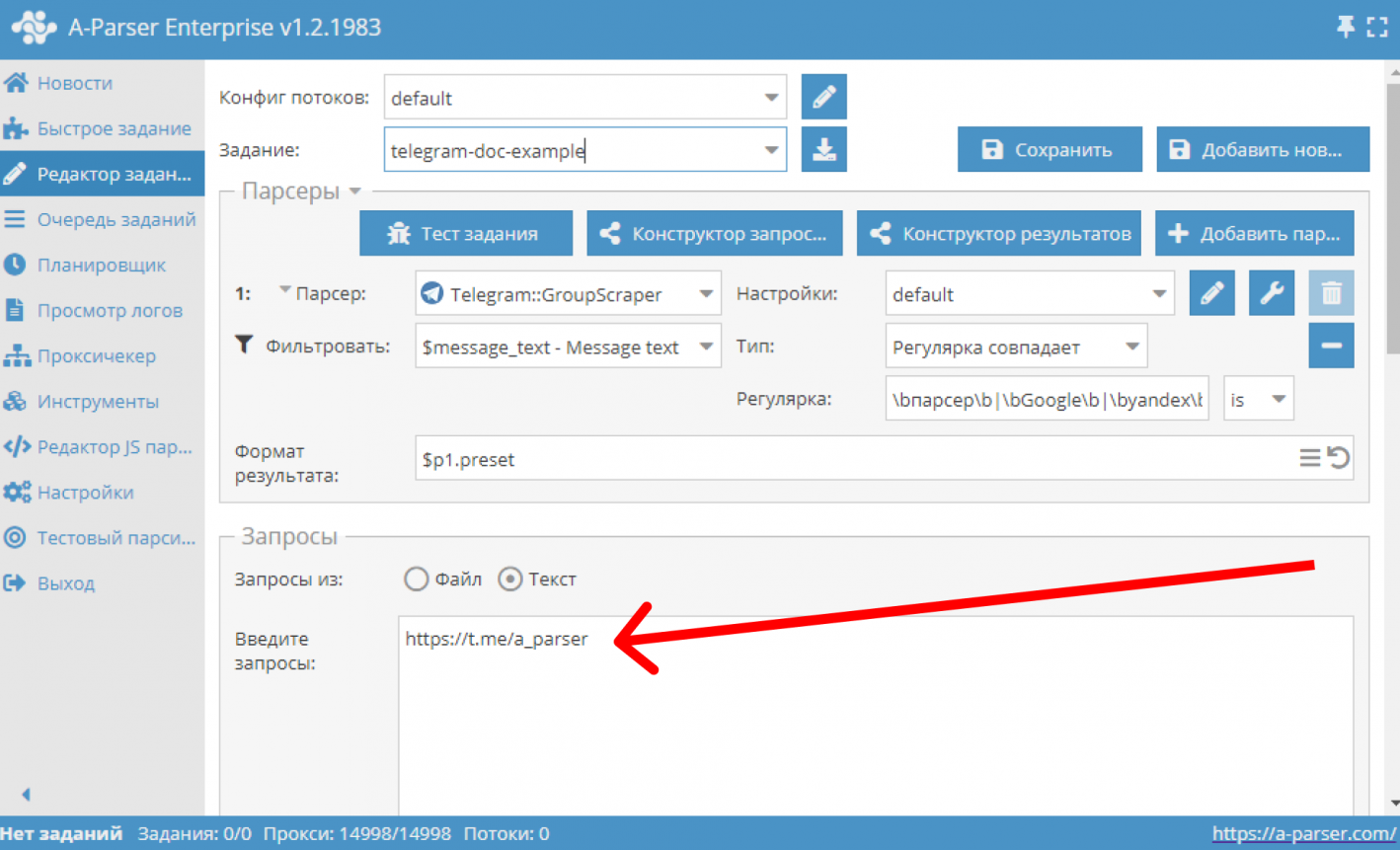Click the Тест задания button
Viewport: 1400px width, 850px height.
click(x=466, y=233)
